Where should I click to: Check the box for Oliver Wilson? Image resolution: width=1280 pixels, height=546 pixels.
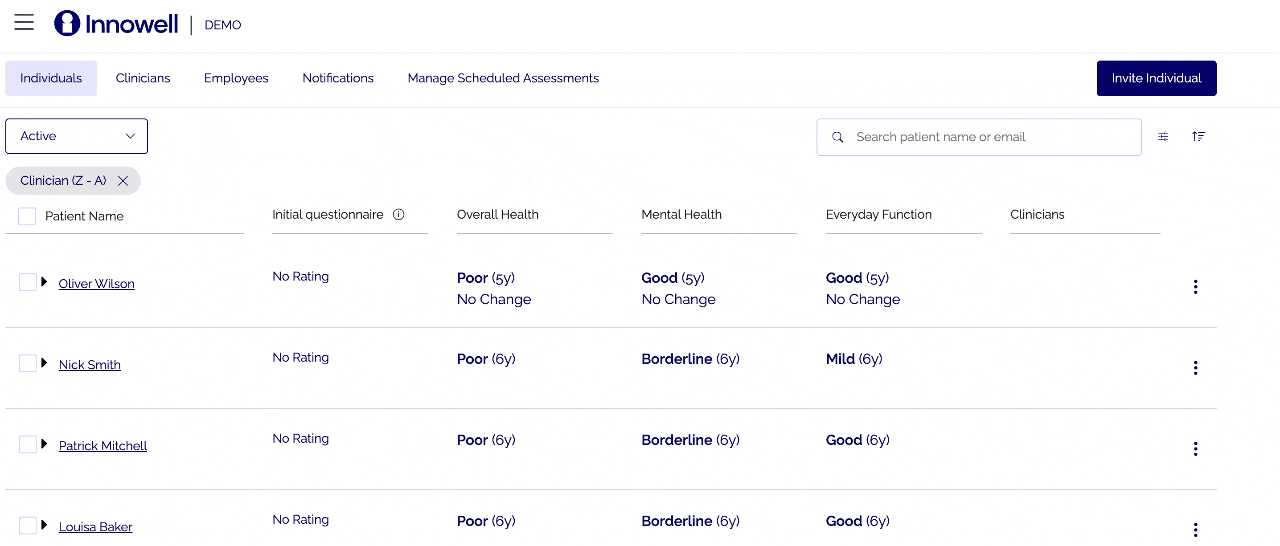[x=27, y=283]
